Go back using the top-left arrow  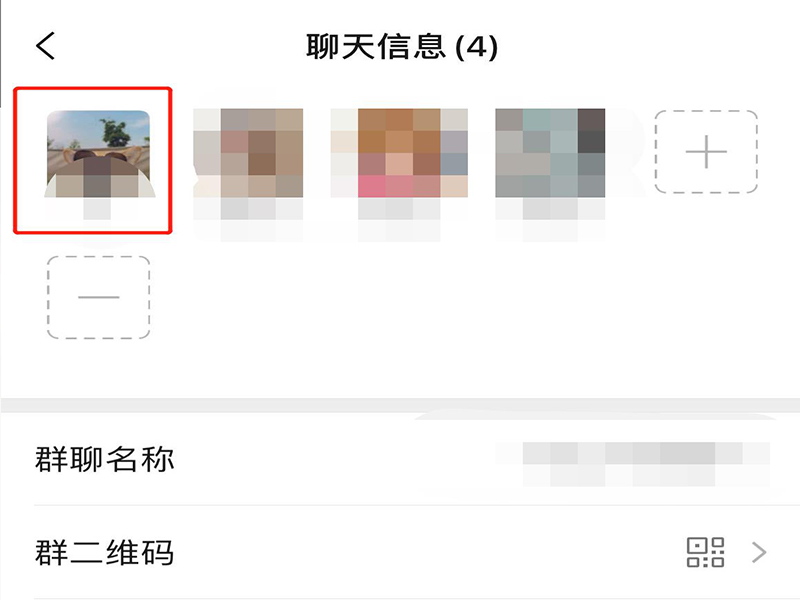45,46
